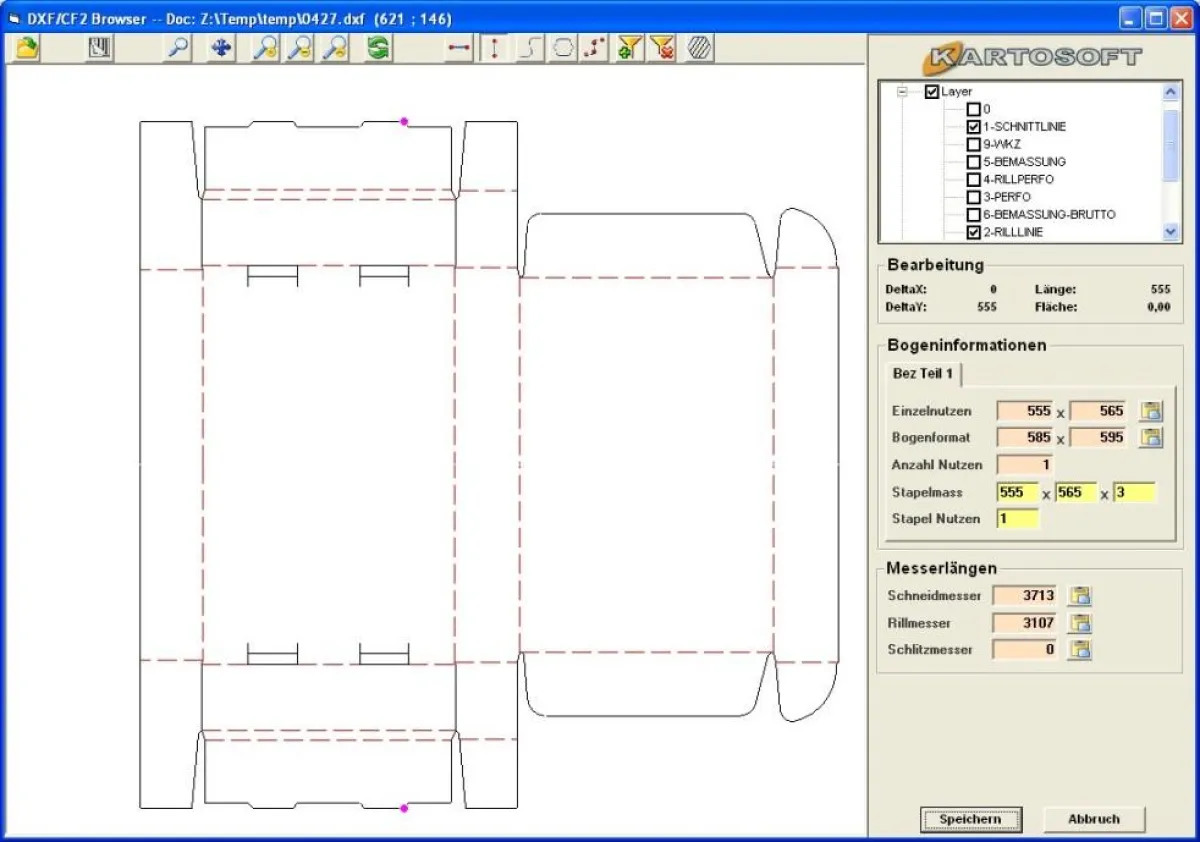Image resolution: width=1200 pixels, height=842 pixels.
Task: Enable the 5-BEMASSUNG layer checkbox
Action: coord(974,161)
